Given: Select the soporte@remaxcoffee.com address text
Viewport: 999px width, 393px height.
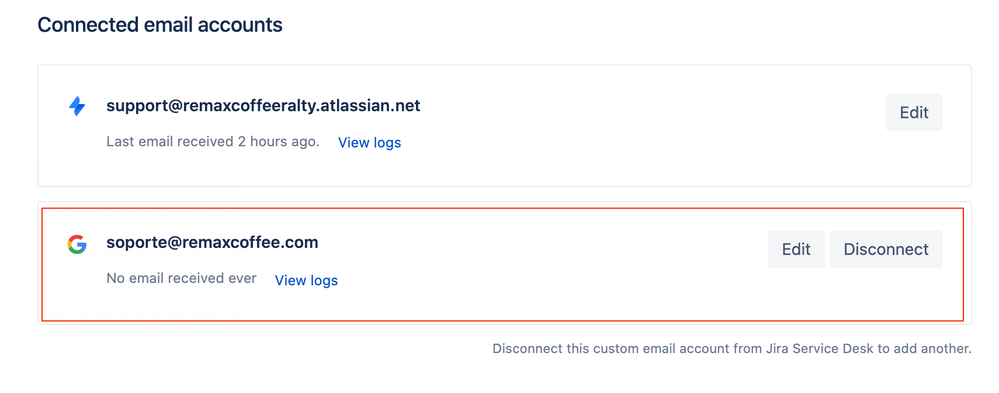Looking at the screenshot, I should 212,243.
